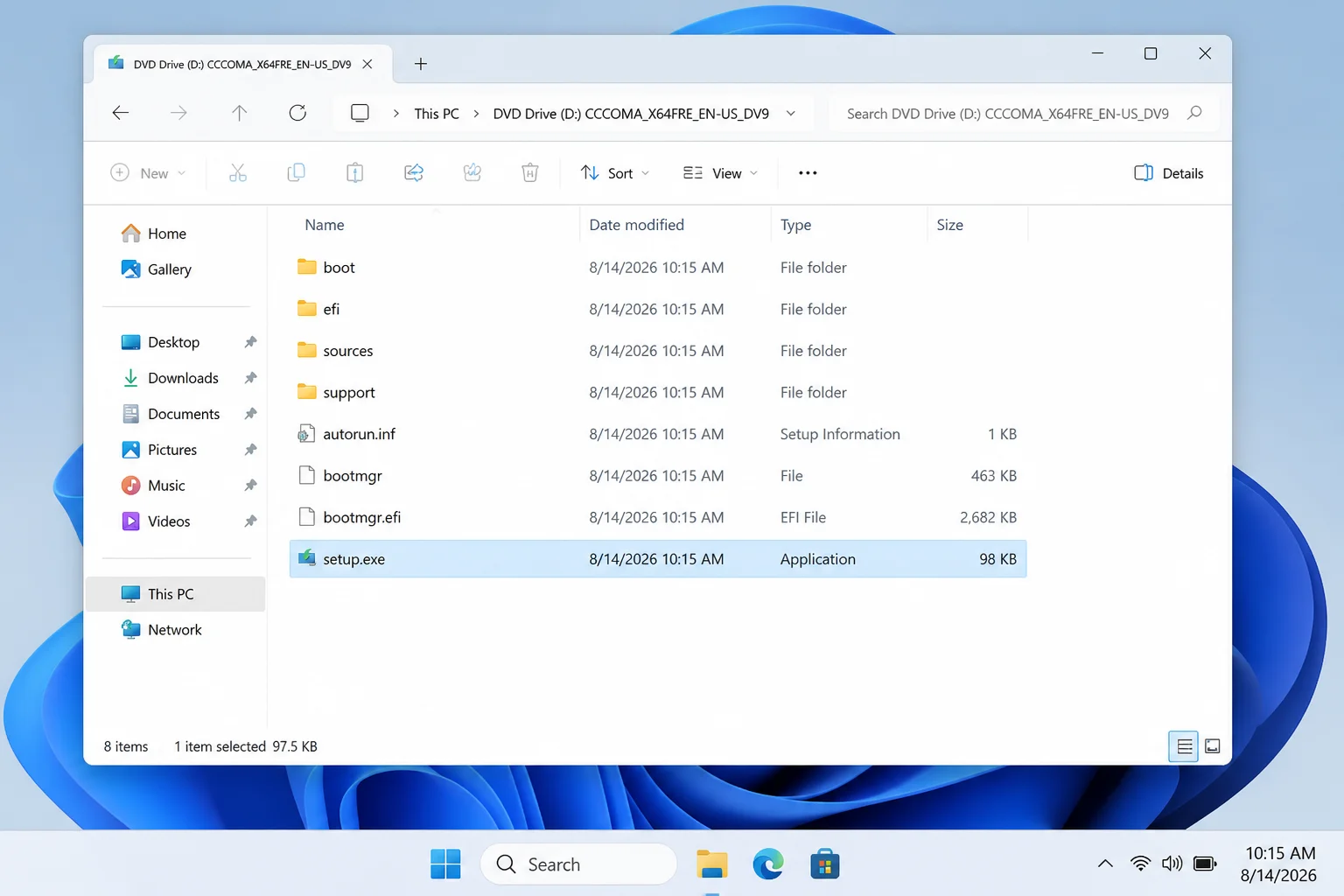
Task: Click the Delete trash icon
Action: click(530, 172)
